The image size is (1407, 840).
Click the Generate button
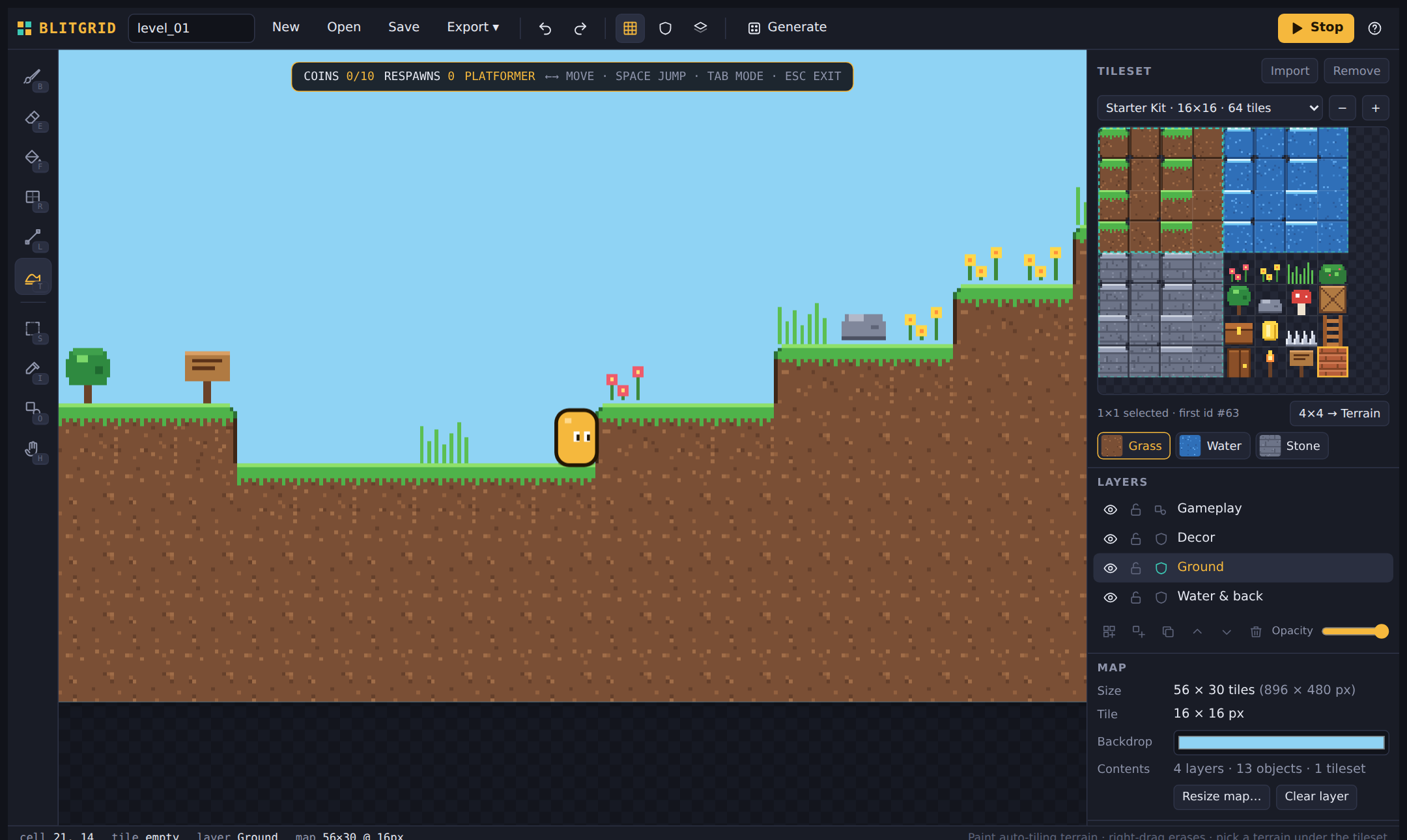click(788, 27)
